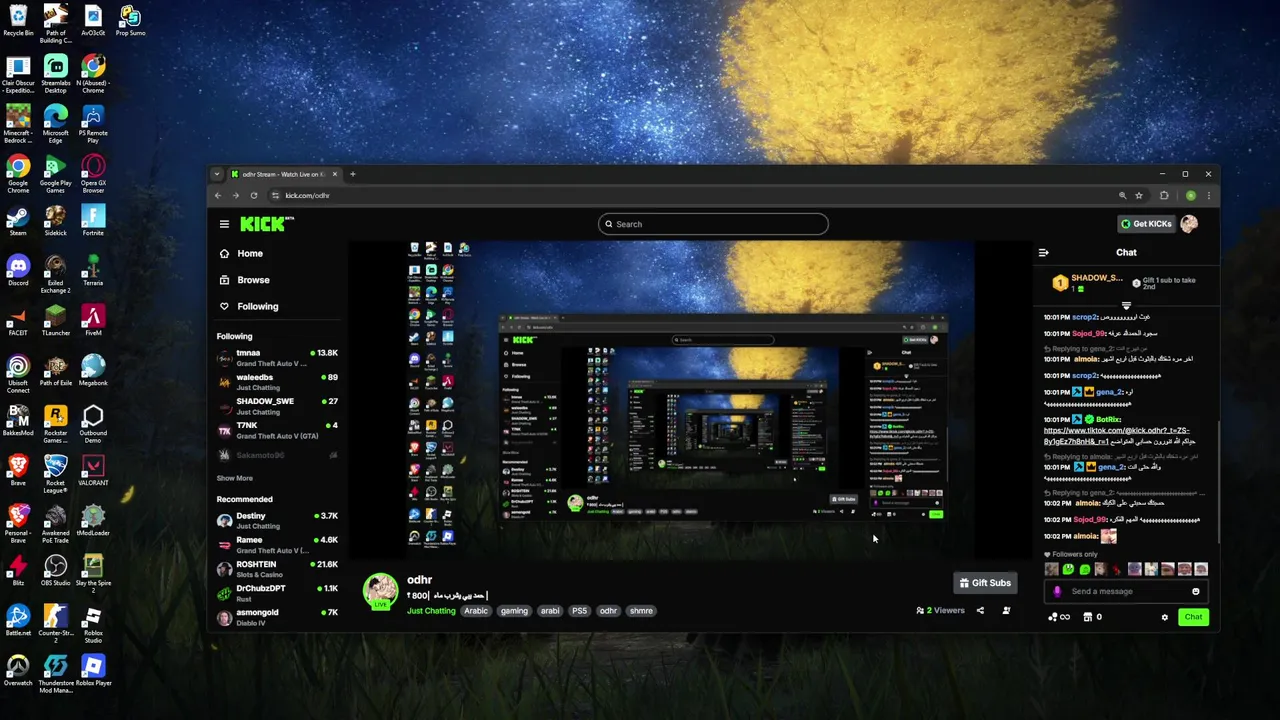
Task: Launch Battle.net desktop shortcut
Action: point(18,620)
